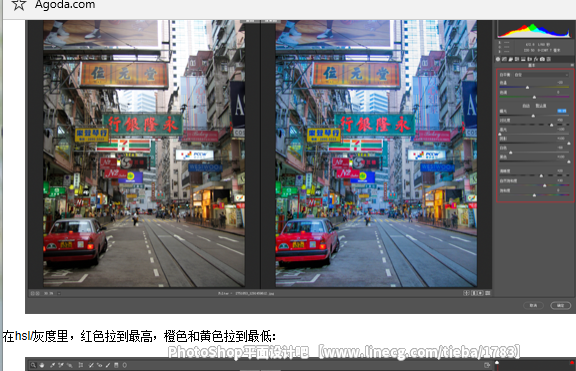Select the Radial Filter in lower toolbar

click(125, 365)
